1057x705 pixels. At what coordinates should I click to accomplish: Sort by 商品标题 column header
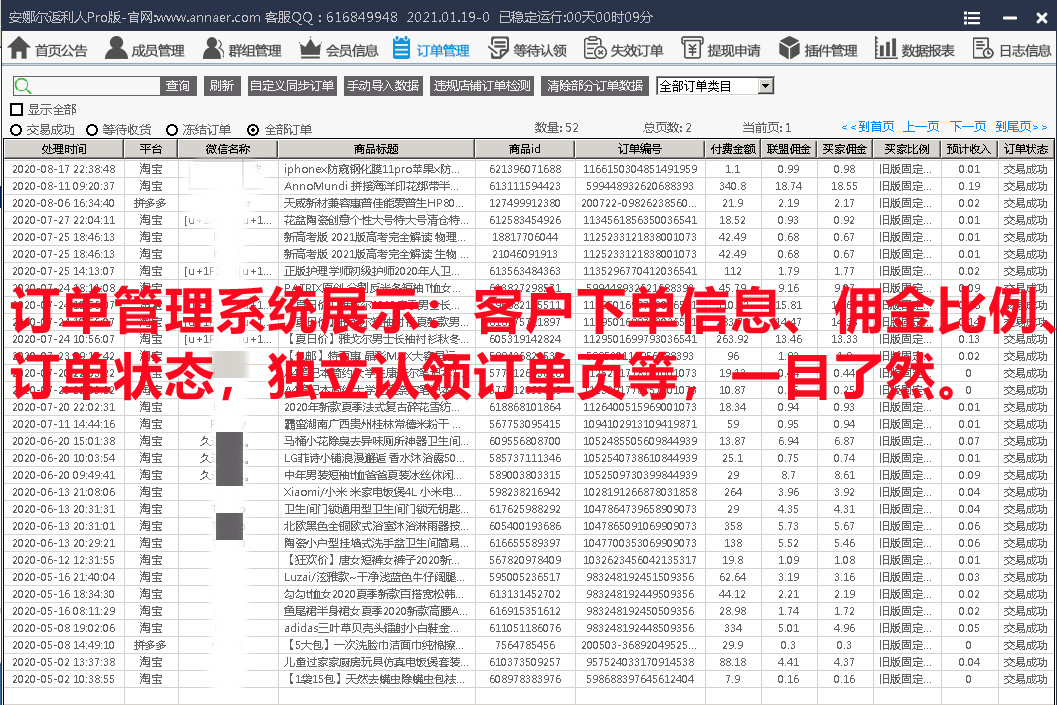coord(376,149)
